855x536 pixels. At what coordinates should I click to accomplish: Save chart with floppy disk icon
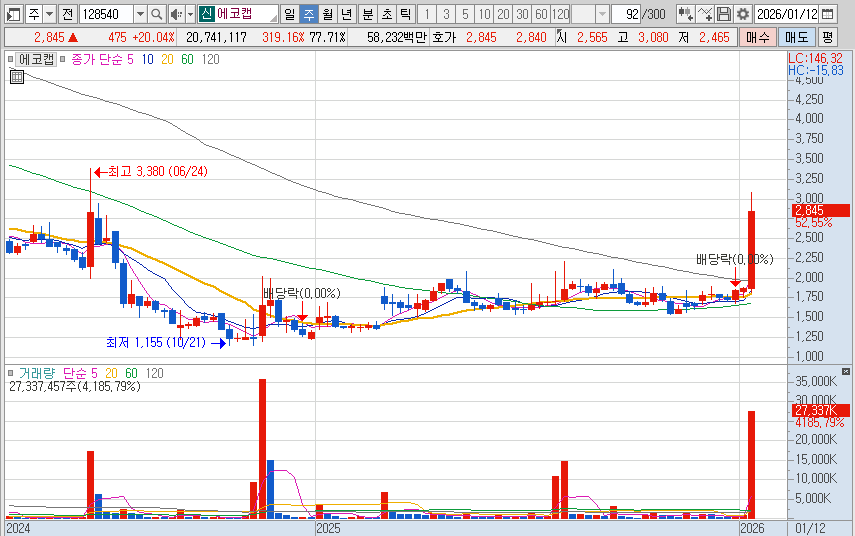coord(724,14)
